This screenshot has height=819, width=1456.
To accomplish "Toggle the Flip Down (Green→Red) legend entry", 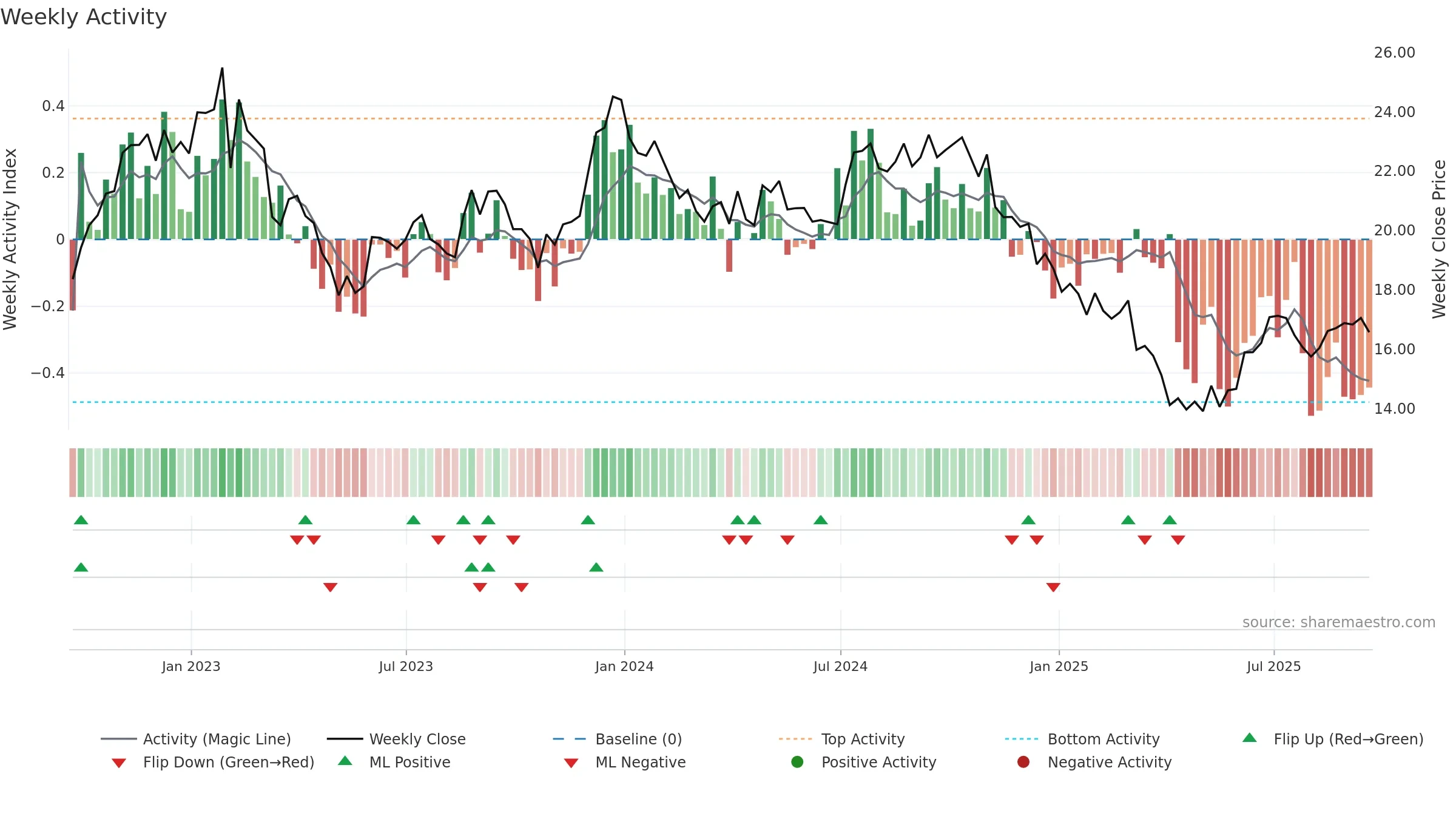I will tap(212, 762).
